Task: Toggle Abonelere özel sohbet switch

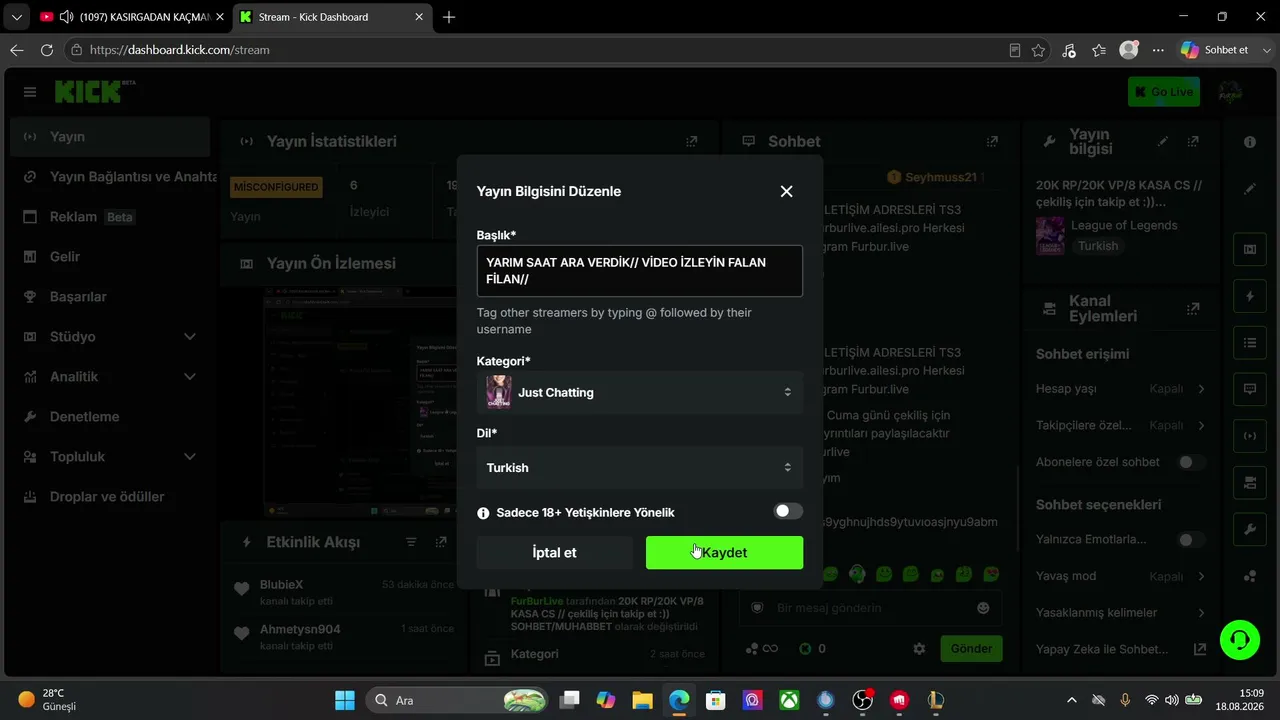Action: 1190,462
